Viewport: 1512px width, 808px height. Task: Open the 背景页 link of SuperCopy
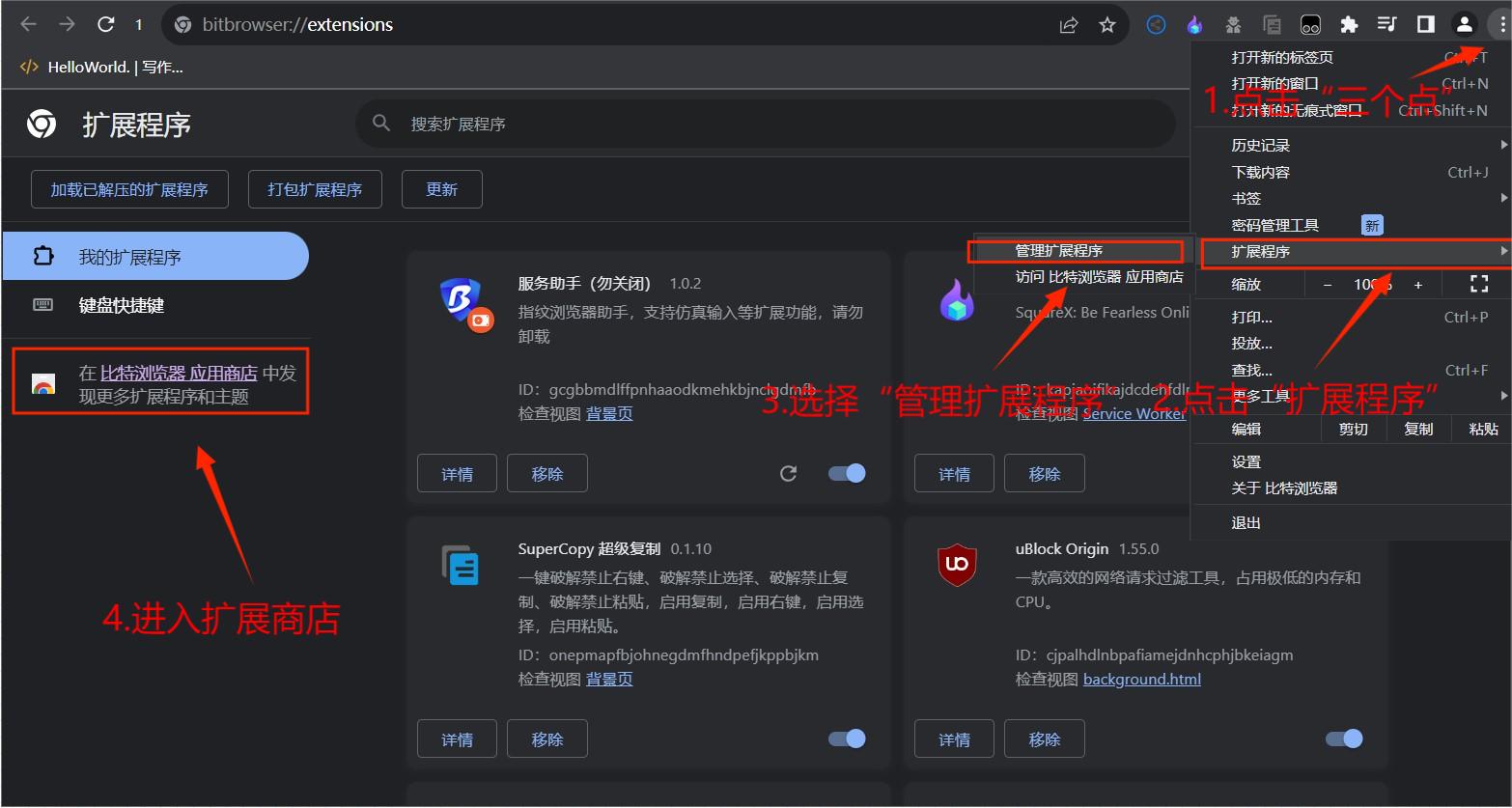coord(609,679)
